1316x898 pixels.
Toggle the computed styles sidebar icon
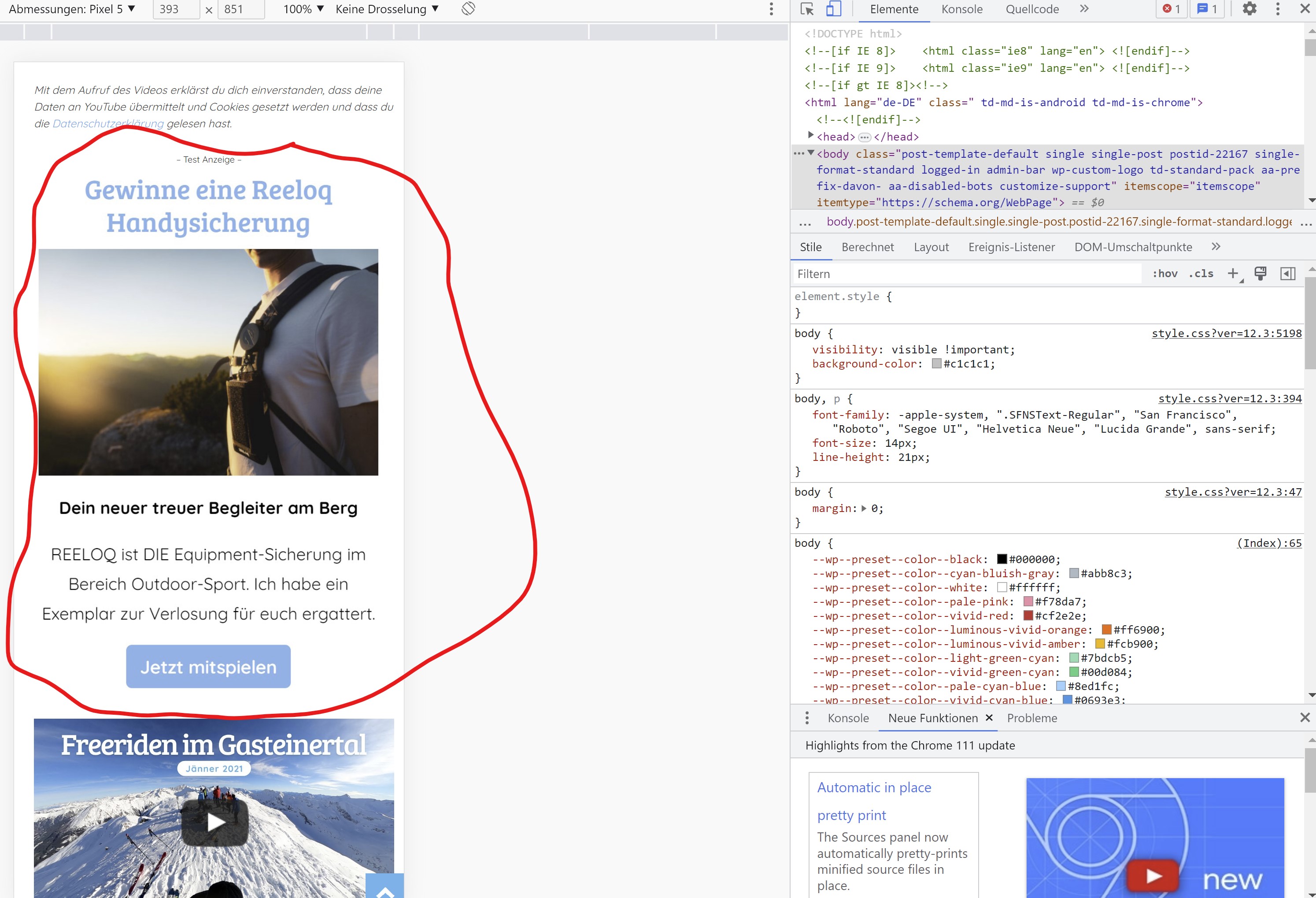pos(1288,274)
